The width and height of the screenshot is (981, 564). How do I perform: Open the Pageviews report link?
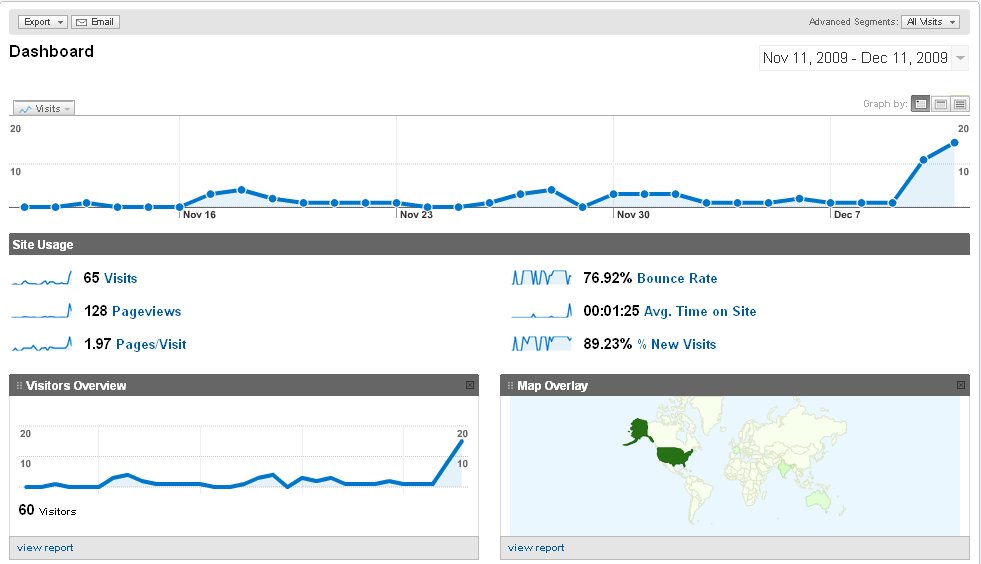point(146,312)
